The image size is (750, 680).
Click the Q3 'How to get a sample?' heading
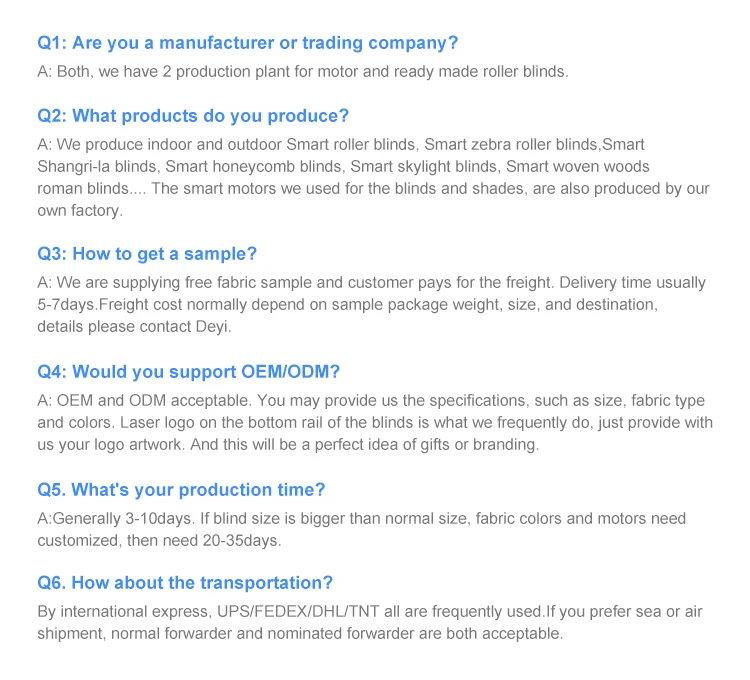[147, 254]
